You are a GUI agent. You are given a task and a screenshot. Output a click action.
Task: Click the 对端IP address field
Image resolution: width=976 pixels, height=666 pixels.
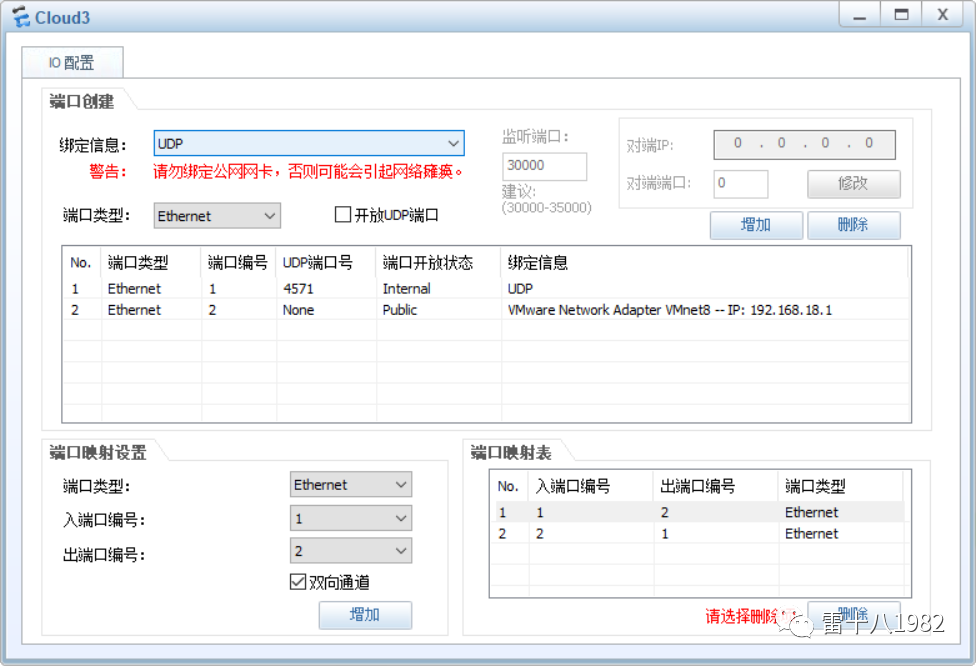click(804, 144)
